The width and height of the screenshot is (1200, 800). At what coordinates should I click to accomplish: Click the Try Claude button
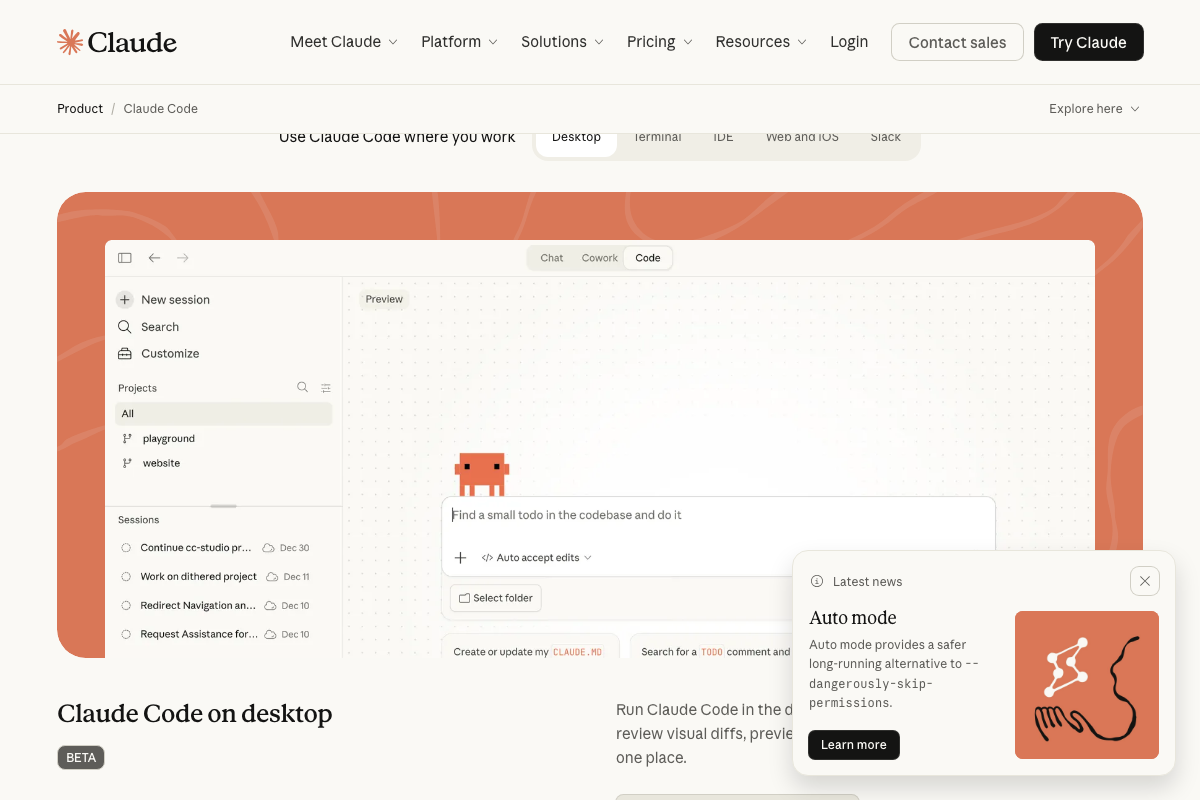[x=1088, y=42]
